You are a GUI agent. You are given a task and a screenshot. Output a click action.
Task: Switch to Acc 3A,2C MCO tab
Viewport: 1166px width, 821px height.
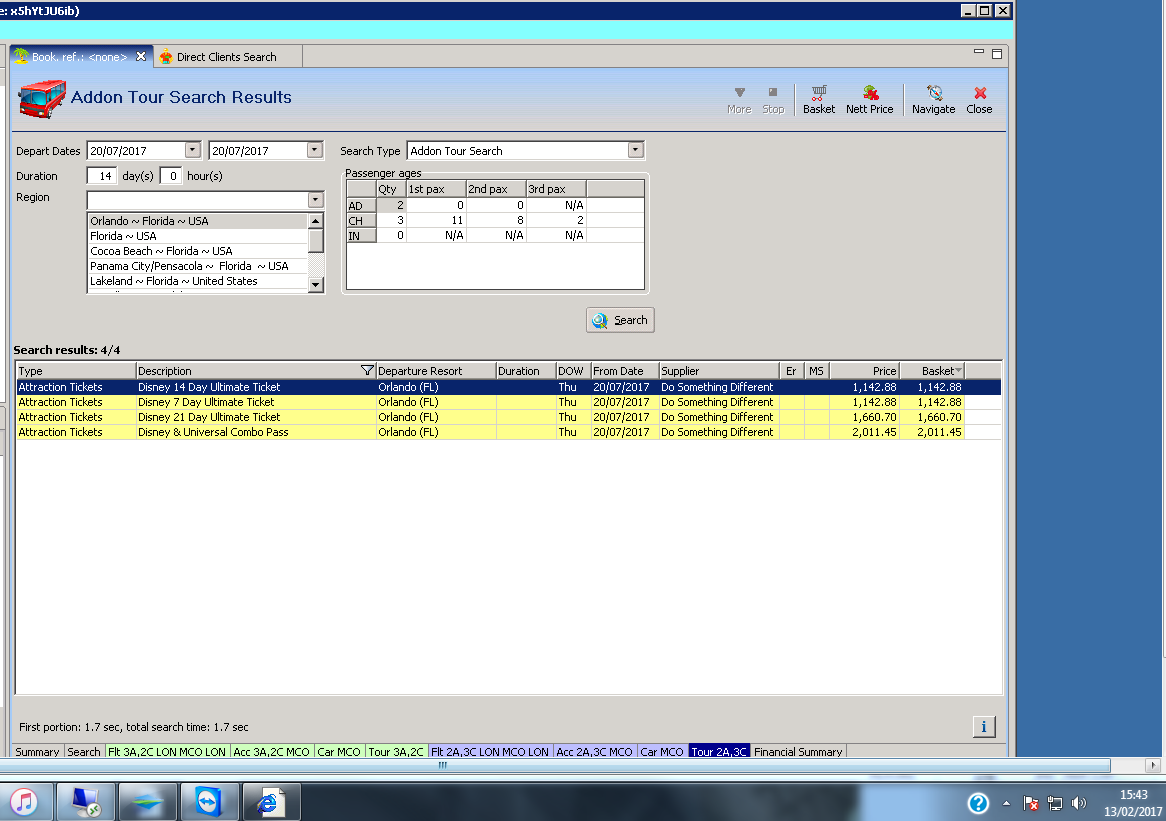tap(271, 751)
